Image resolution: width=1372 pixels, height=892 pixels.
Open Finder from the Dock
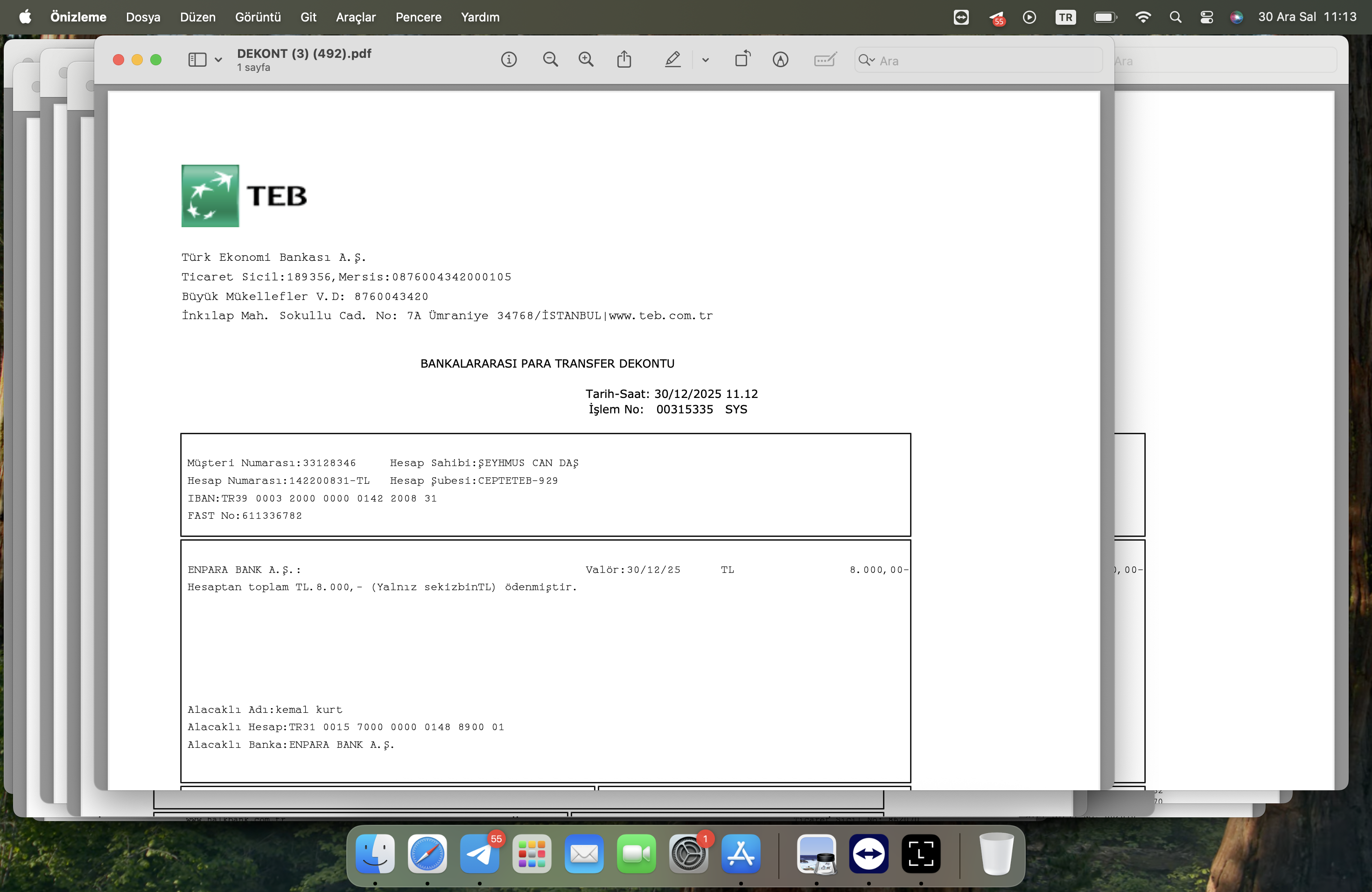click(x=375, y=854)
